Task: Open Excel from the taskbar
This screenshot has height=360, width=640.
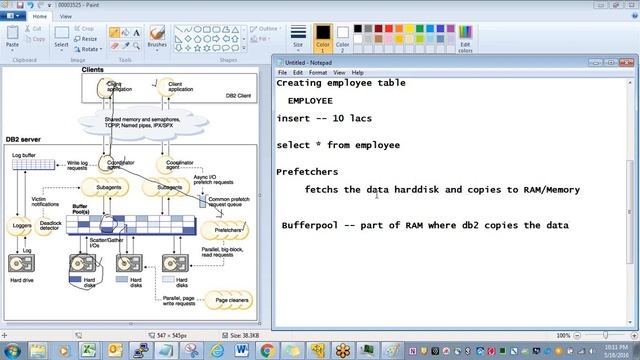Action: [x=89, y=351]
